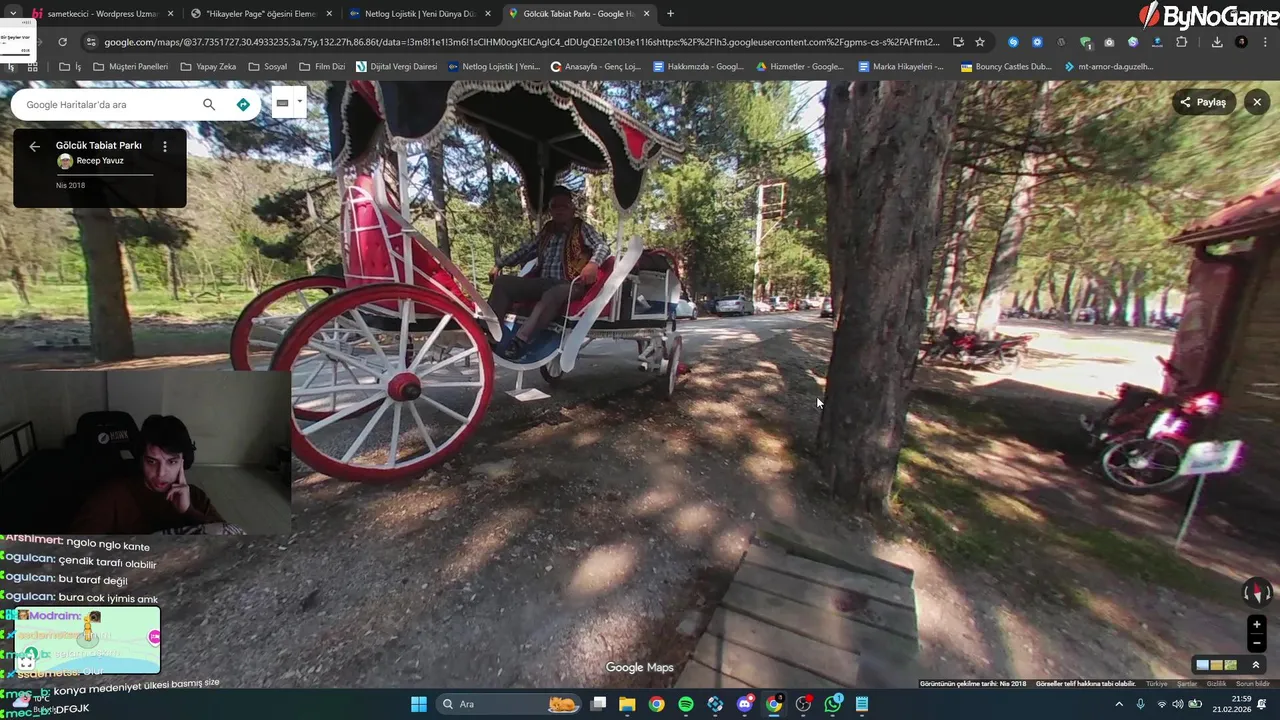Viewport: 1280px width, 720px height.
Task: Open a new browser tab
Action: pos(670,14)
